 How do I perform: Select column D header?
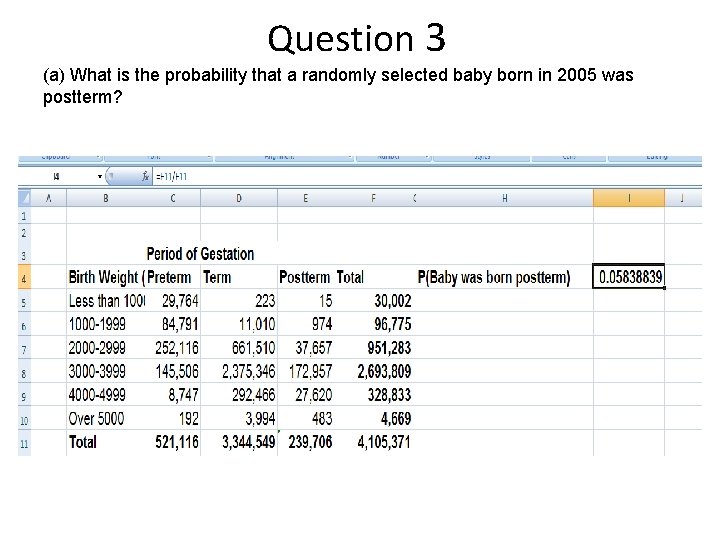tap(239, 198)
